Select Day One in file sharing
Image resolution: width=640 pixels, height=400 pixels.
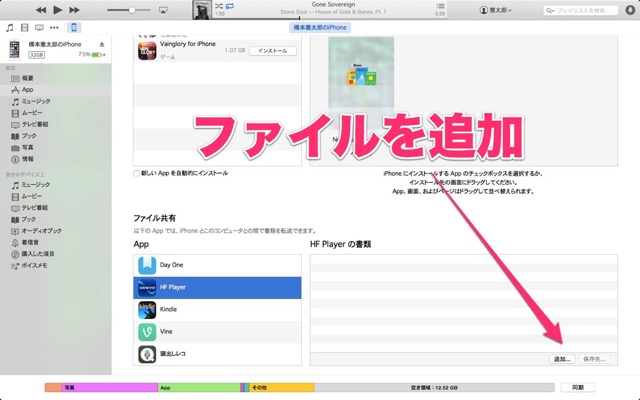pyautogui.click(x=217, y=265)
